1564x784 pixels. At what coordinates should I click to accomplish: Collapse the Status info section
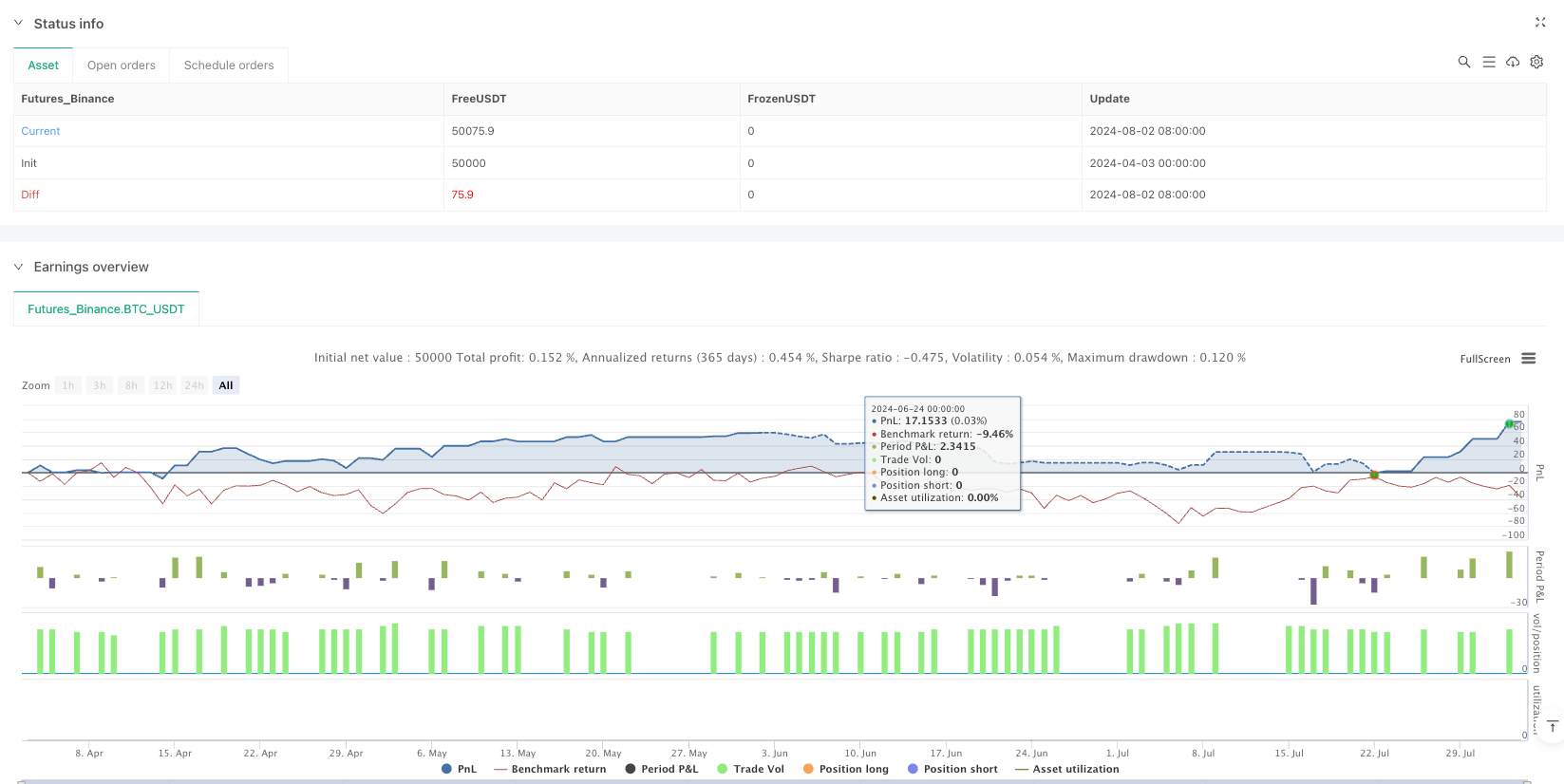click(x=18, y=23)
